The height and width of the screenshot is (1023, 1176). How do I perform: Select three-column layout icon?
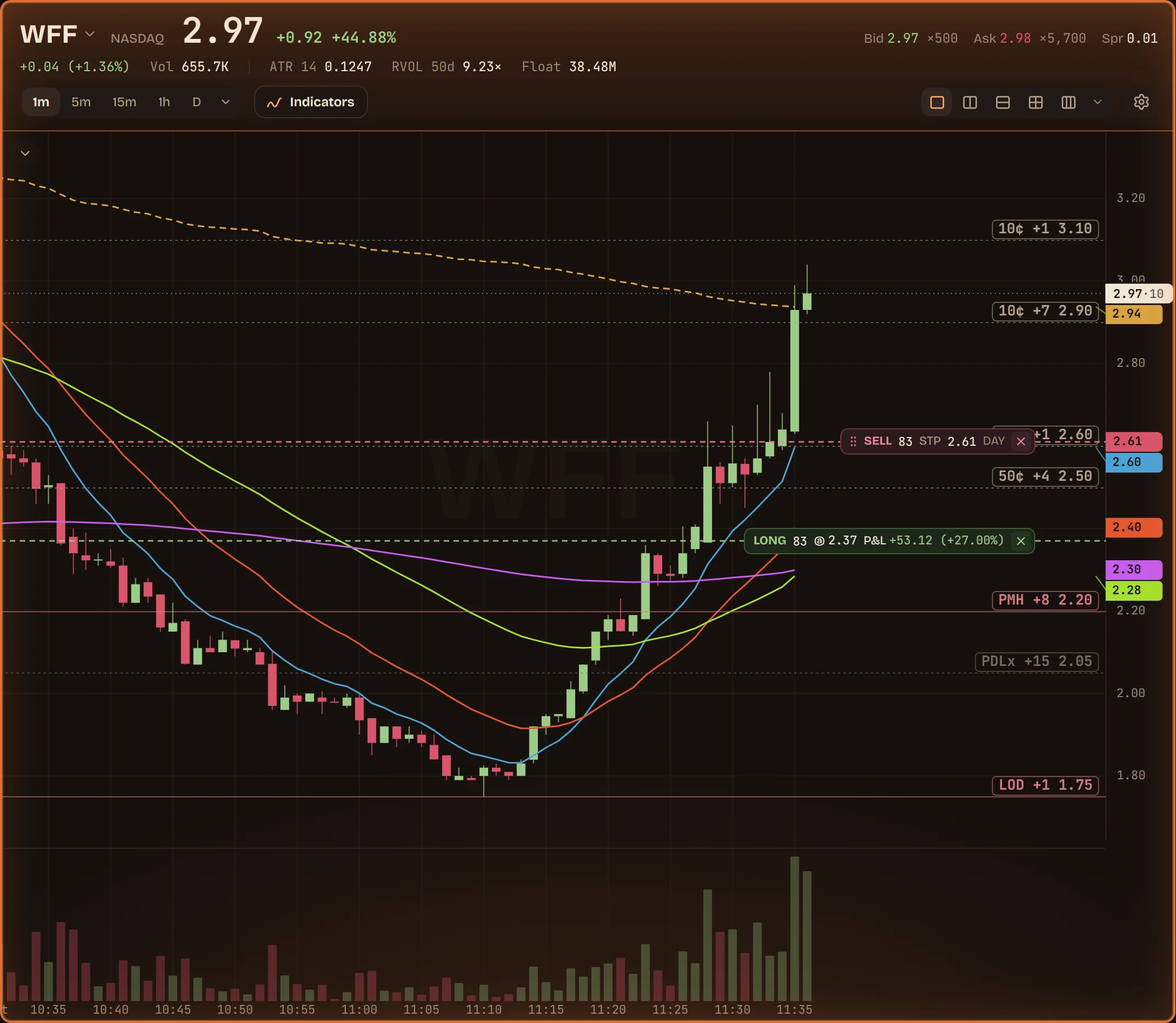[x=1068, y=102]
